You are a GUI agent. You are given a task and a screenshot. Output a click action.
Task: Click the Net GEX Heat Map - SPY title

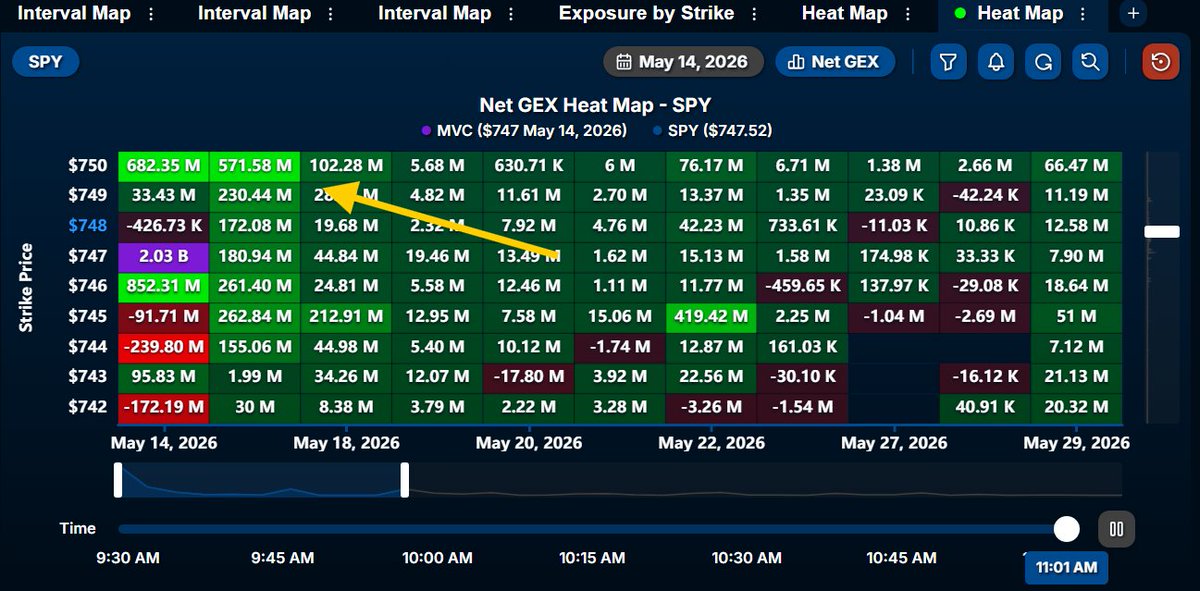click(595, 105)
